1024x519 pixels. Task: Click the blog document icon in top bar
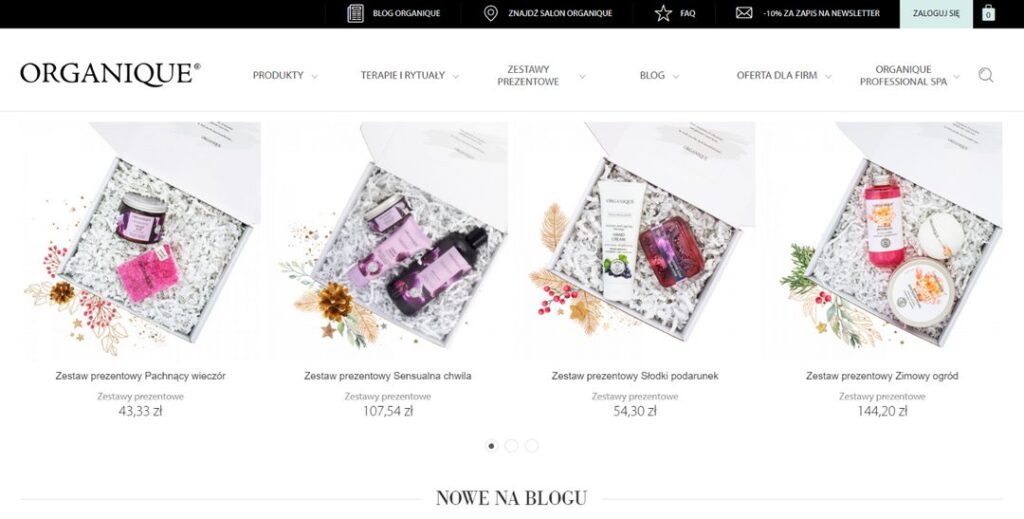click(x=355, y=13)
